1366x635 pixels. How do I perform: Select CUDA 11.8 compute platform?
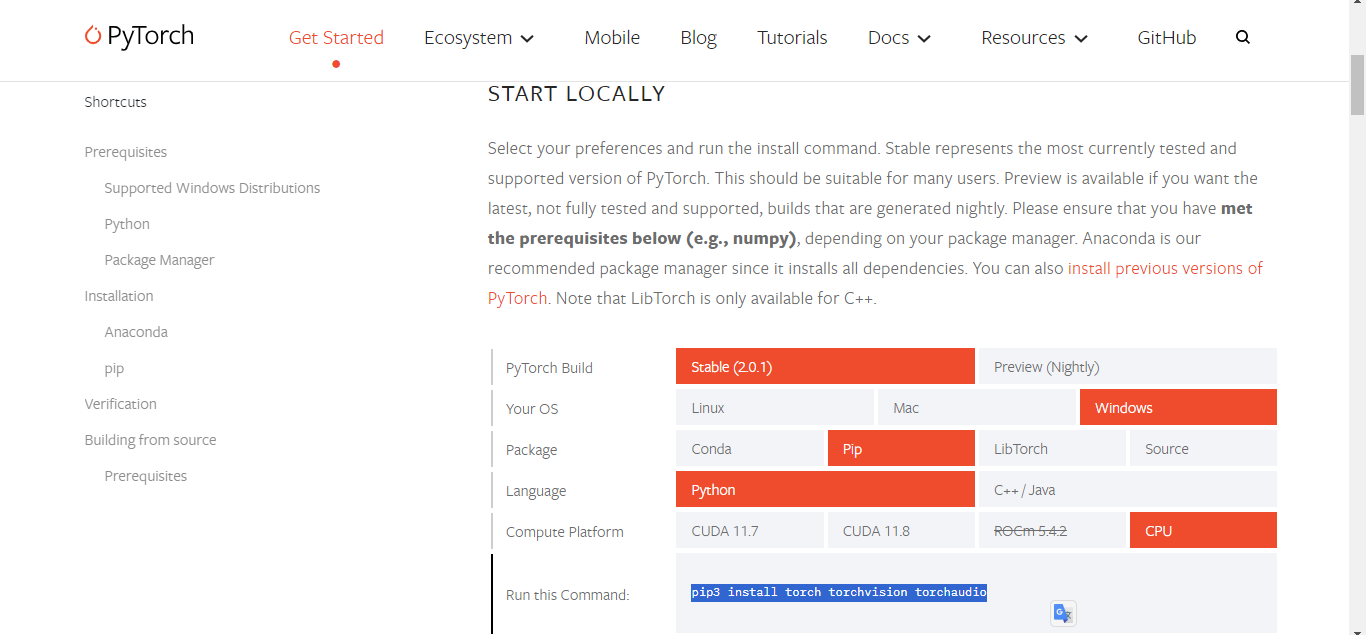click(901, 530)
